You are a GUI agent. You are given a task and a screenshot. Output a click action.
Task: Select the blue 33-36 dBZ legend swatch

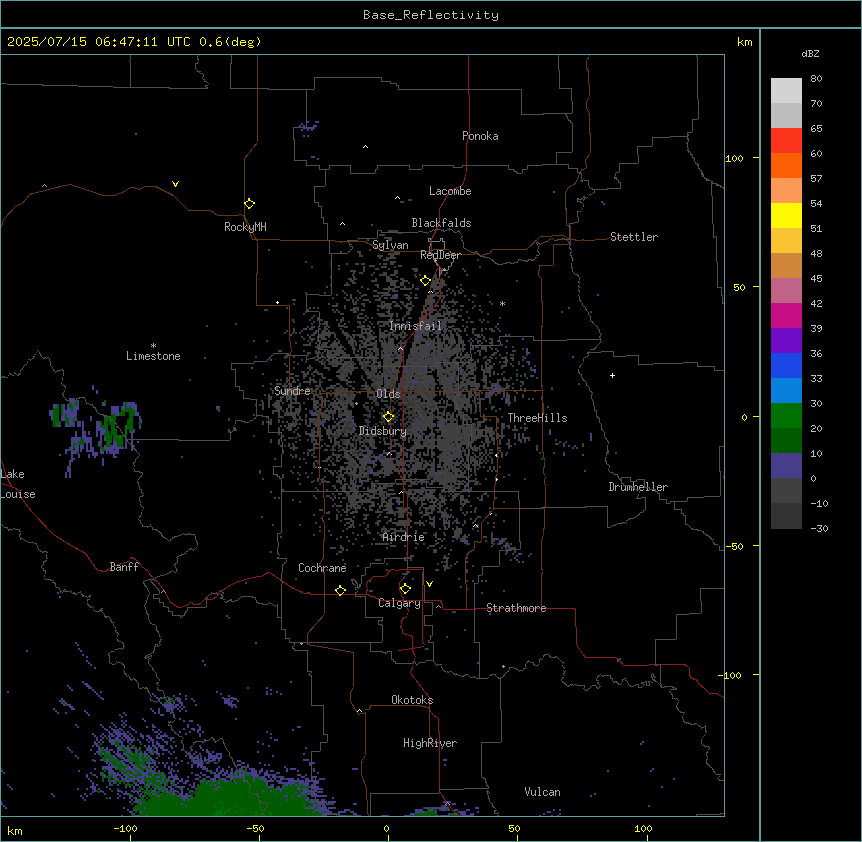(786, 365)
